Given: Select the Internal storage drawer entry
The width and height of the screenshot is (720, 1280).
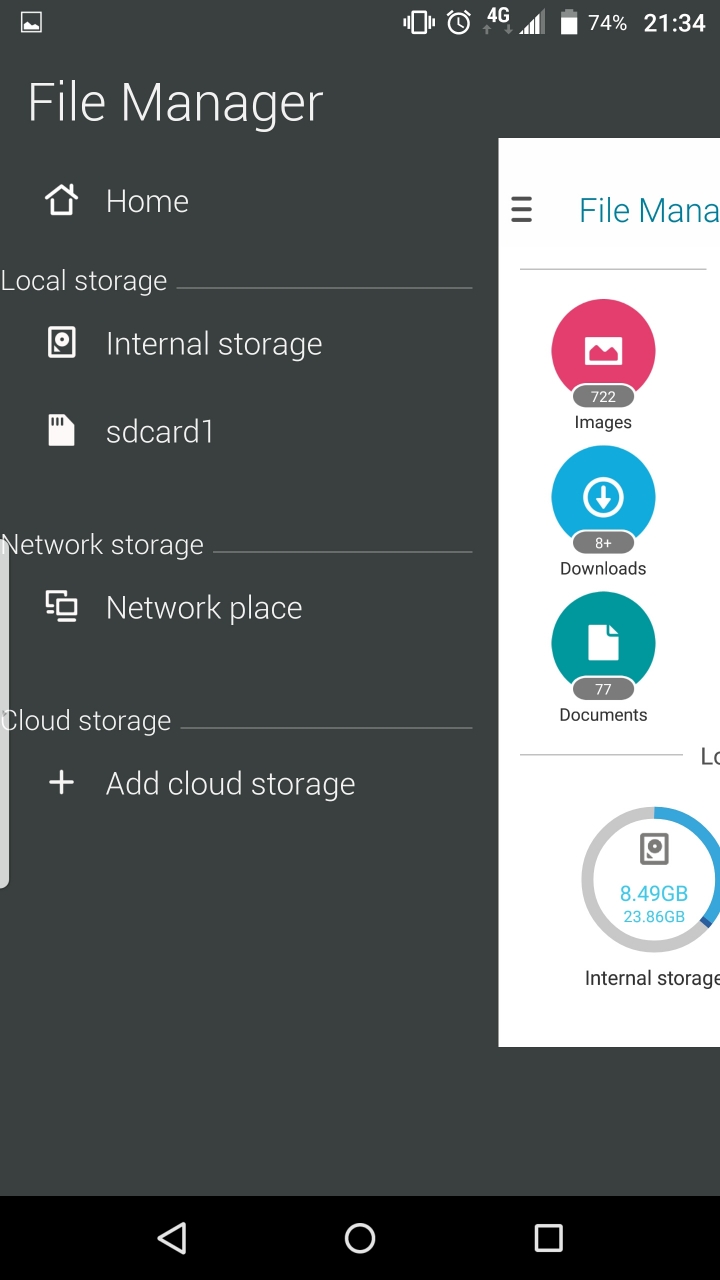Looking at the screenshot, I should 214,344.
